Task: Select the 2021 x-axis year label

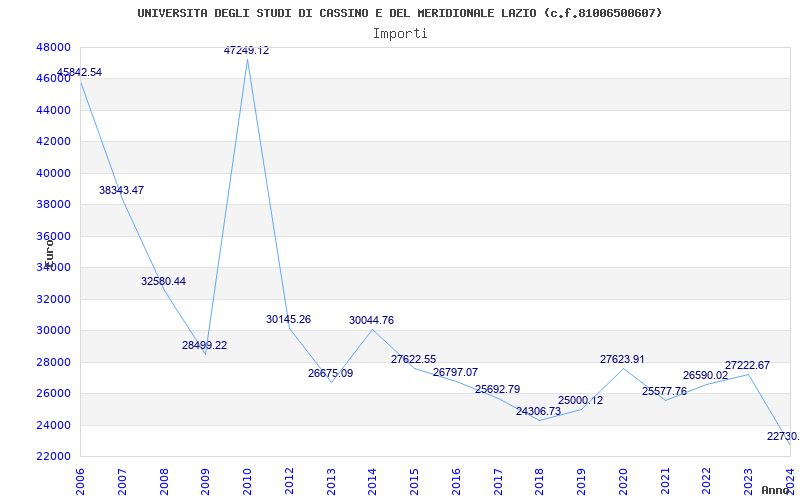Action: tap(665, 482)
